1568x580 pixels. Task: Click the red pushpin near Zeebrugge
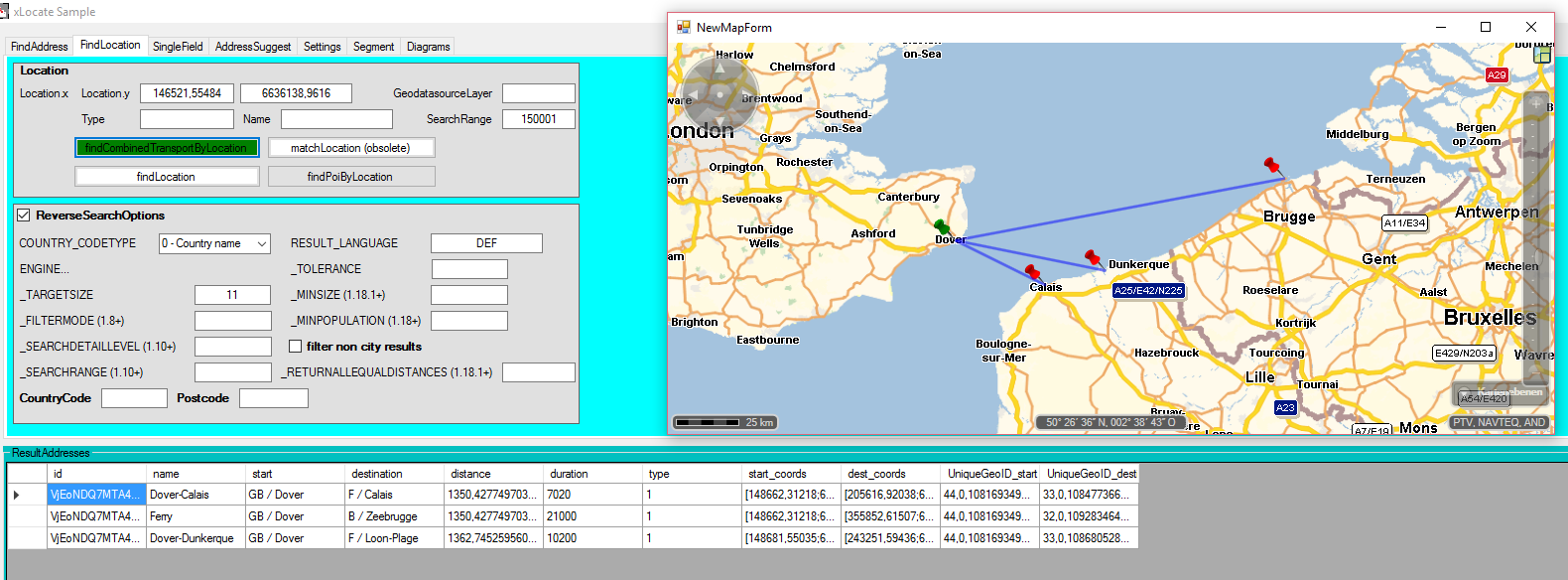click(x=1270, y=164)
